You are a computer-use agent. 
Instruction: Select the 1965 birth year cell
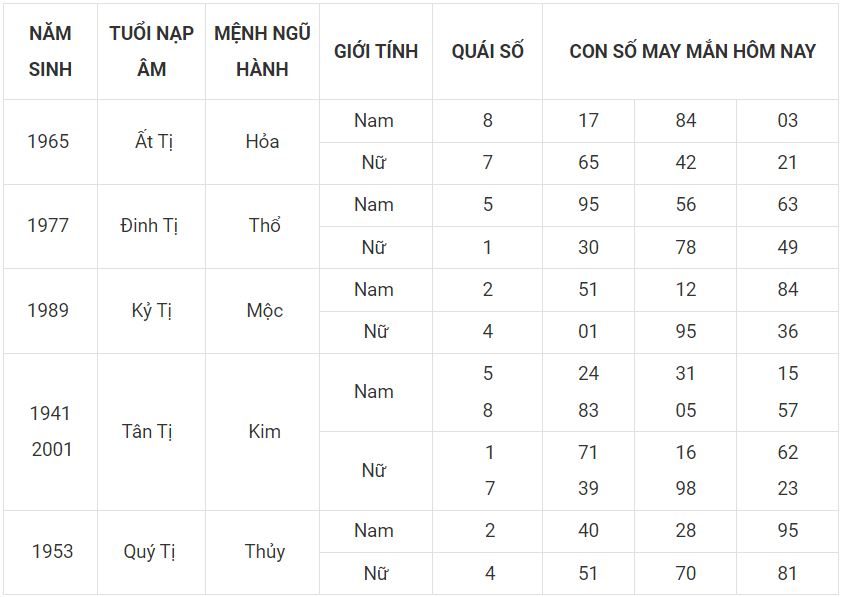(x=50, y=142)
